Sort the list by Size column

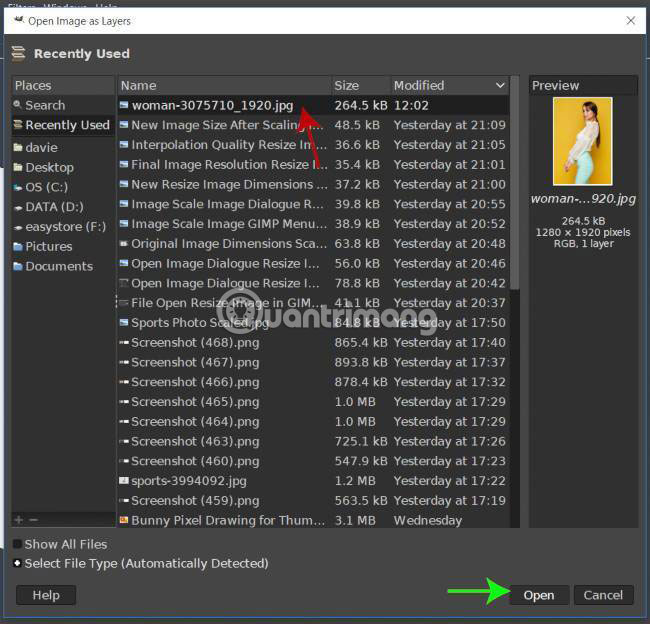pos(361,85)
